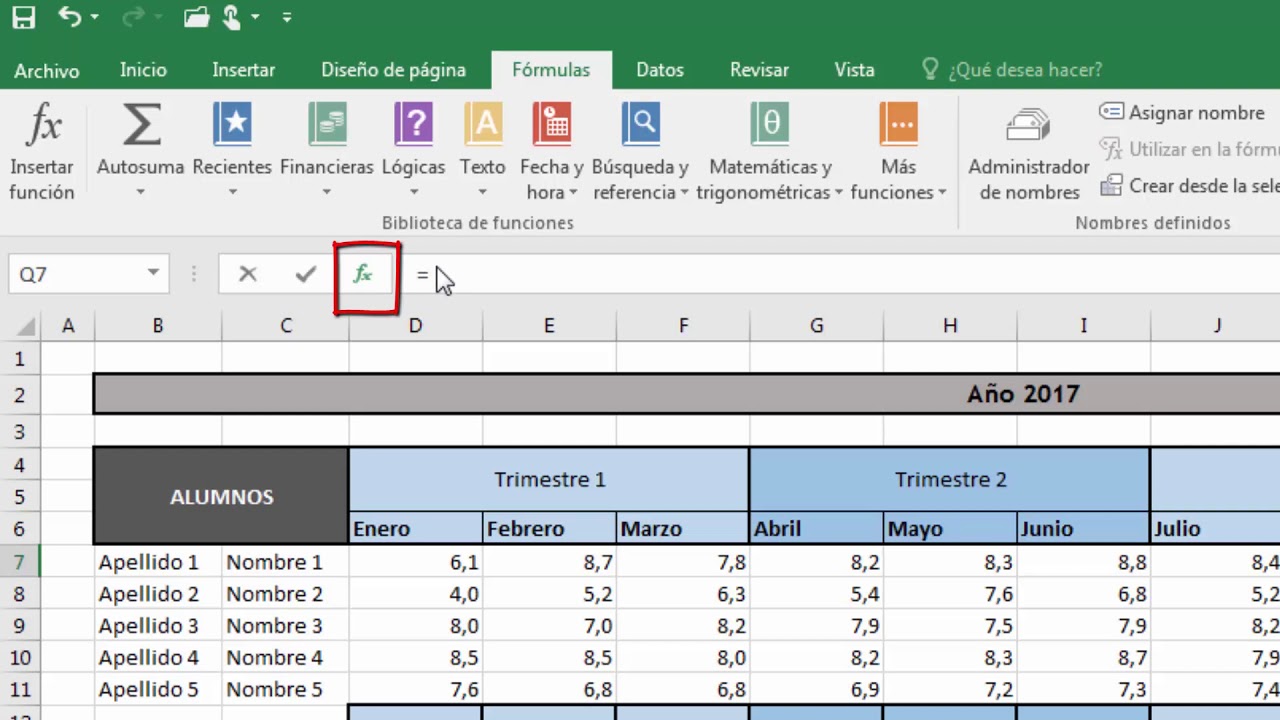Open the Lógicas function library
Viewport: 1280px width, 720px height.
(413, 126)
